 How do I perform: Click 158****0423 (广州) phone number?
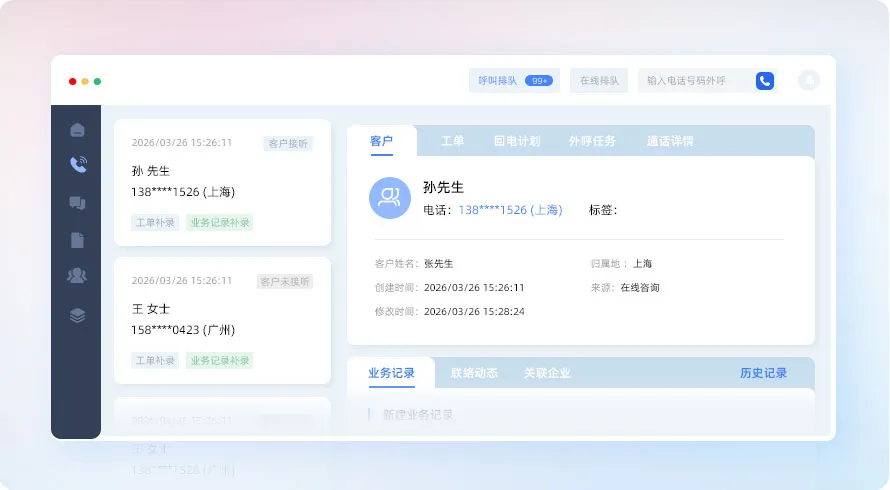[183, 330]
